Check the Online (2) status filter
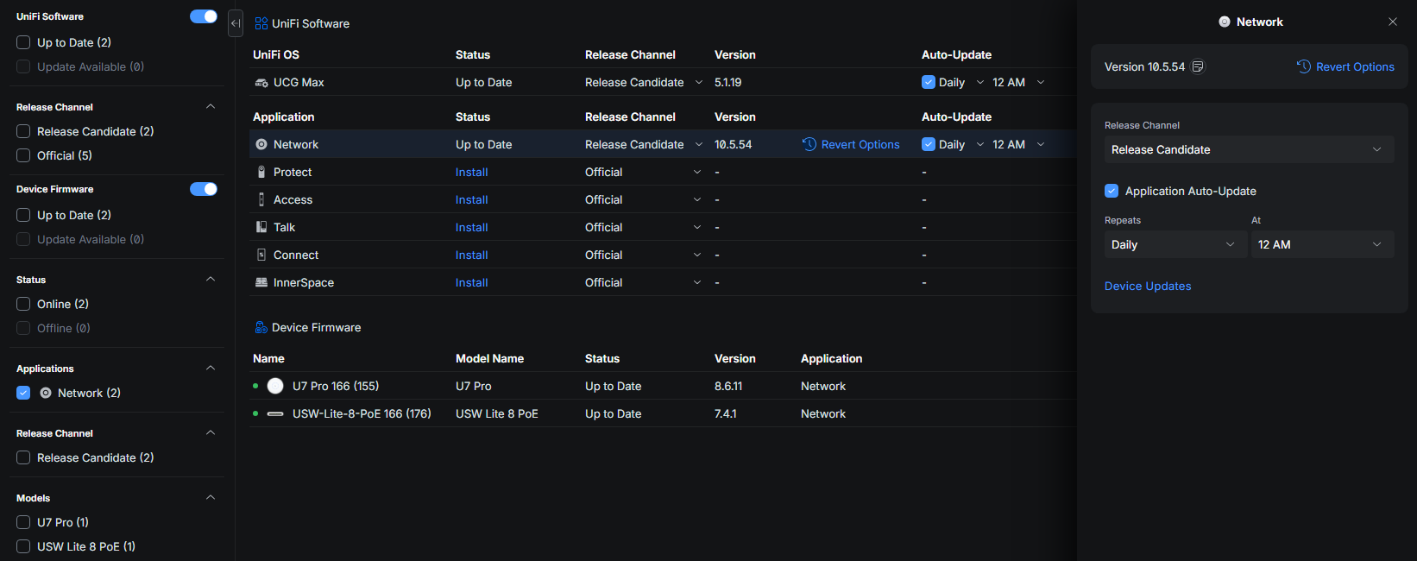The image size is (1417, 561). 23,304
